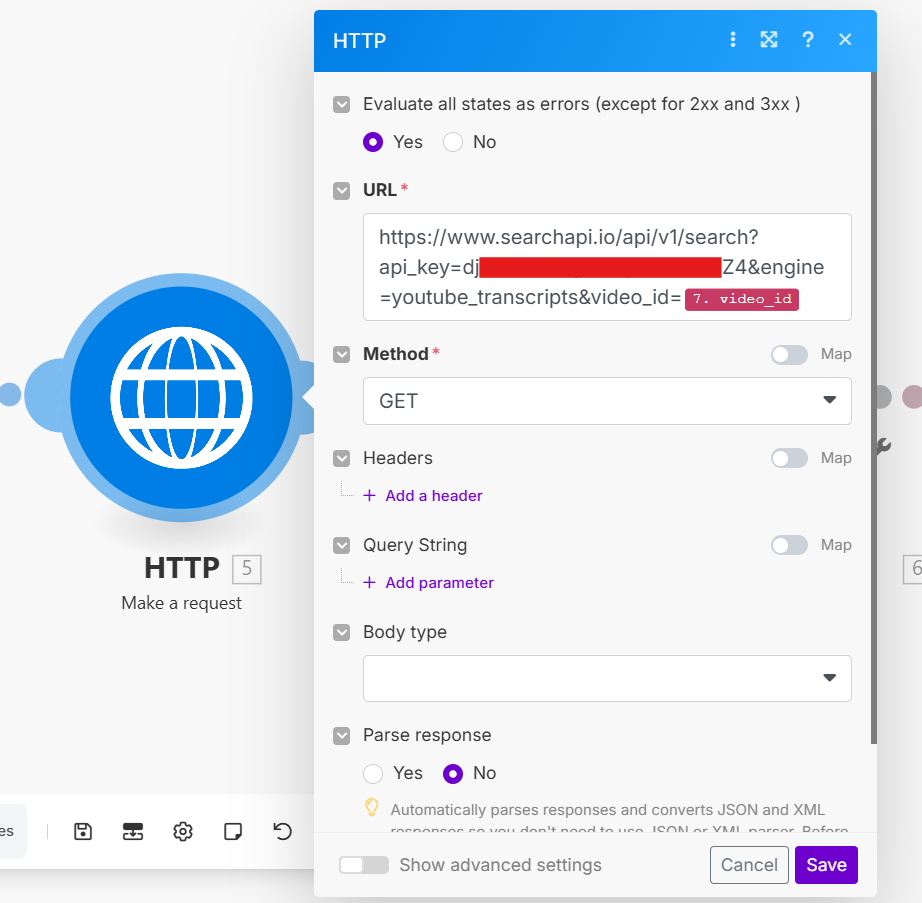Open the empty Body type dropdown
The width and height of the screenshot is (922, 903).
pos(607,678)
